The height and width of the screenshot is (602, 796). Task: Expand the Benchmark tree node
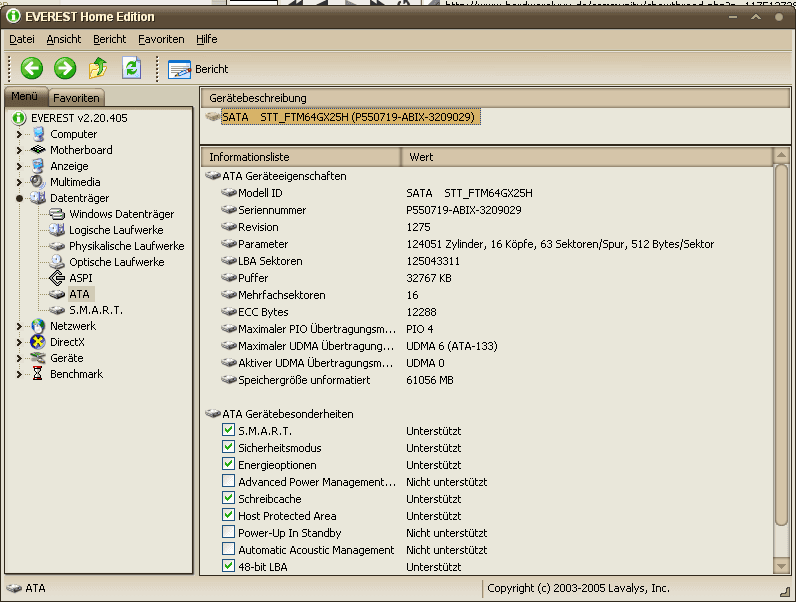point(19,375)
